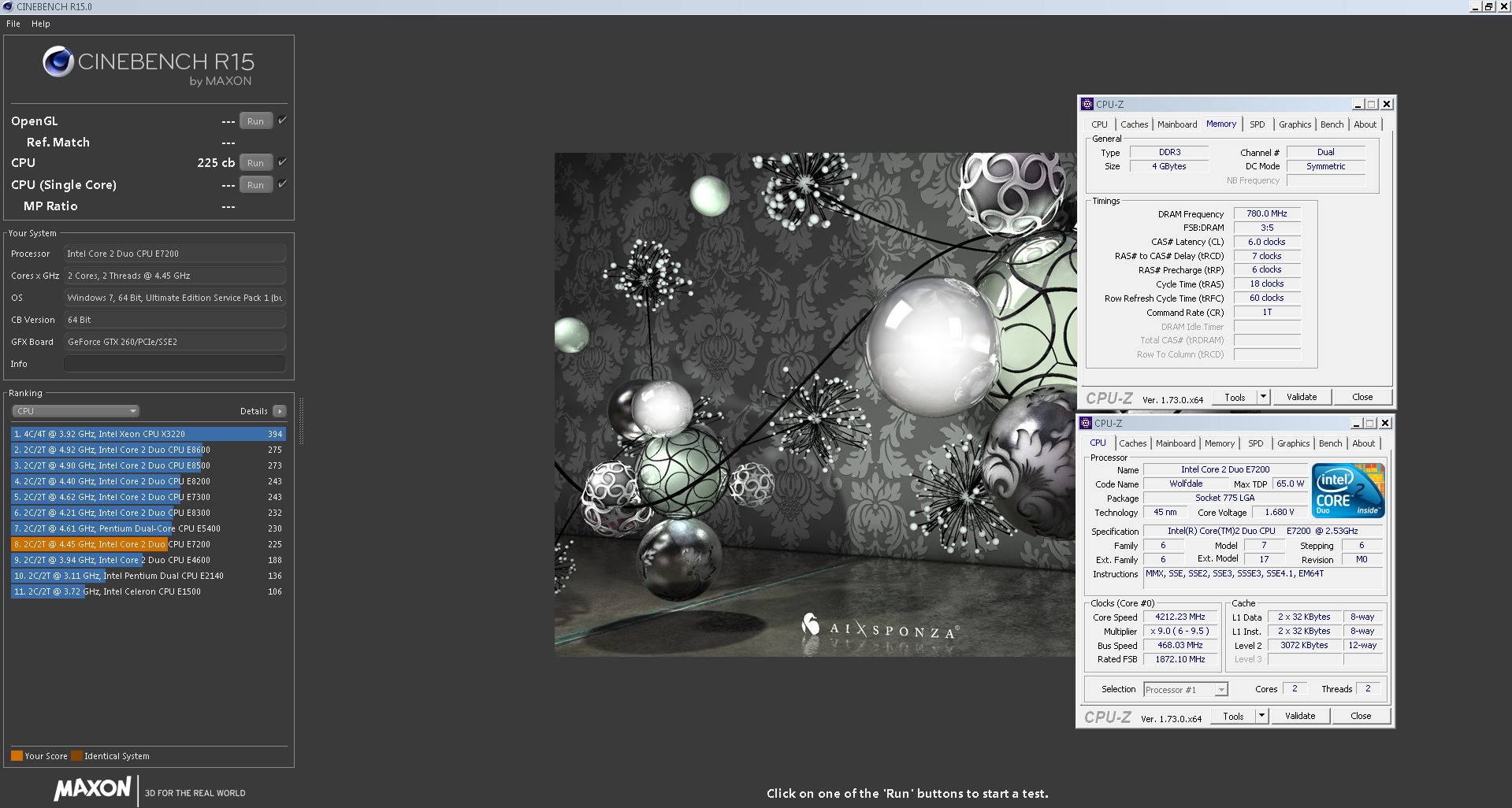Open Details arrow in Ranking panel
The image size is (1512, 808).
(x=279, y=411)
